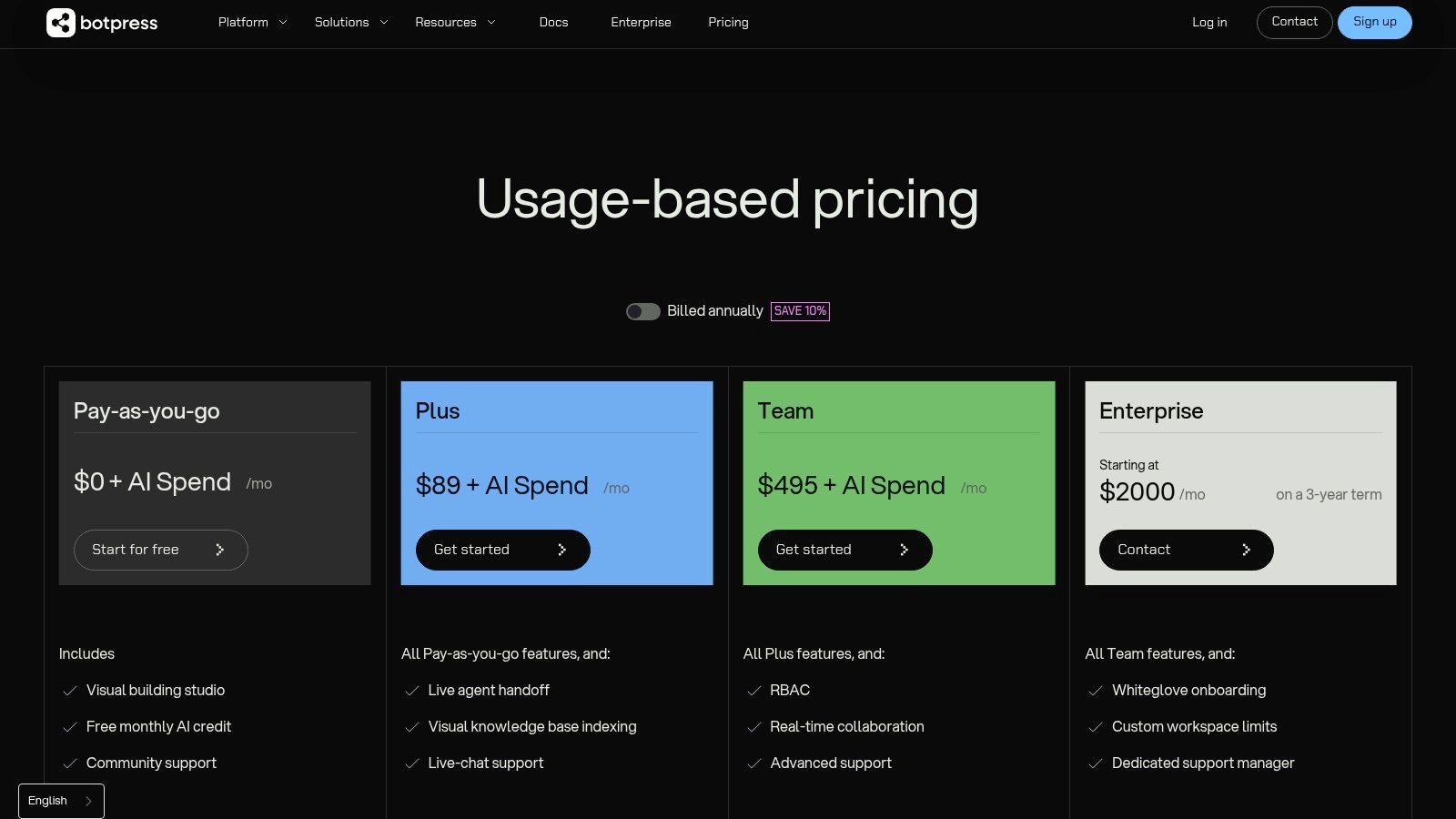Click the Botpress logo icon
The image size is (1456, 819).
click(61, 23)
